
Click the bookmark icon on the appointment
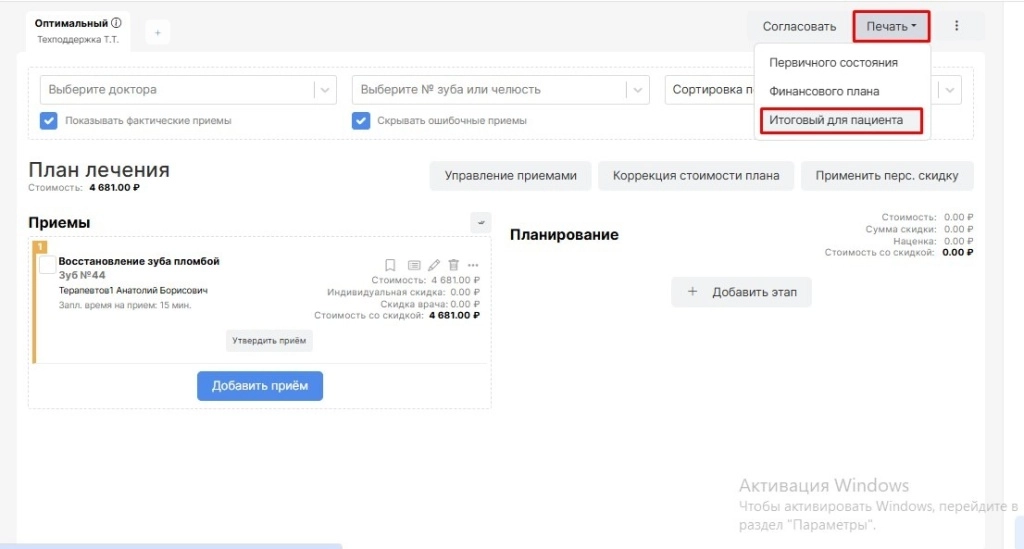[x=390, y=265]
